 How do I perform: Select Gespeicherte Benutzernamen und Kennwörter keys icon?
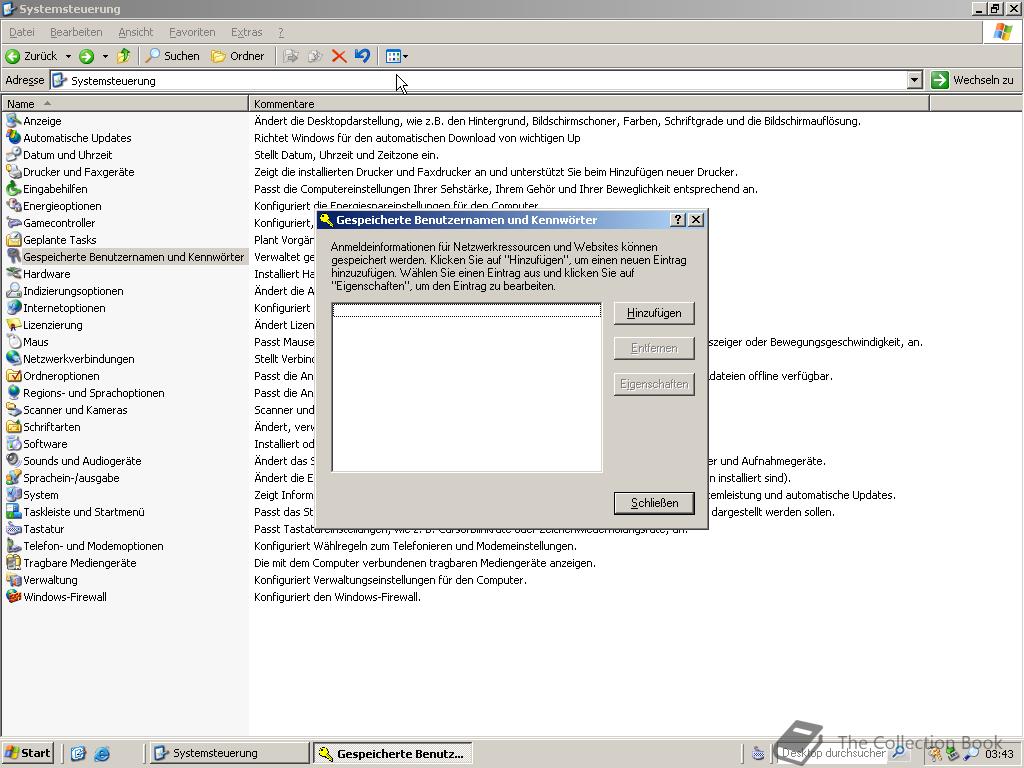tap(14, 256)
